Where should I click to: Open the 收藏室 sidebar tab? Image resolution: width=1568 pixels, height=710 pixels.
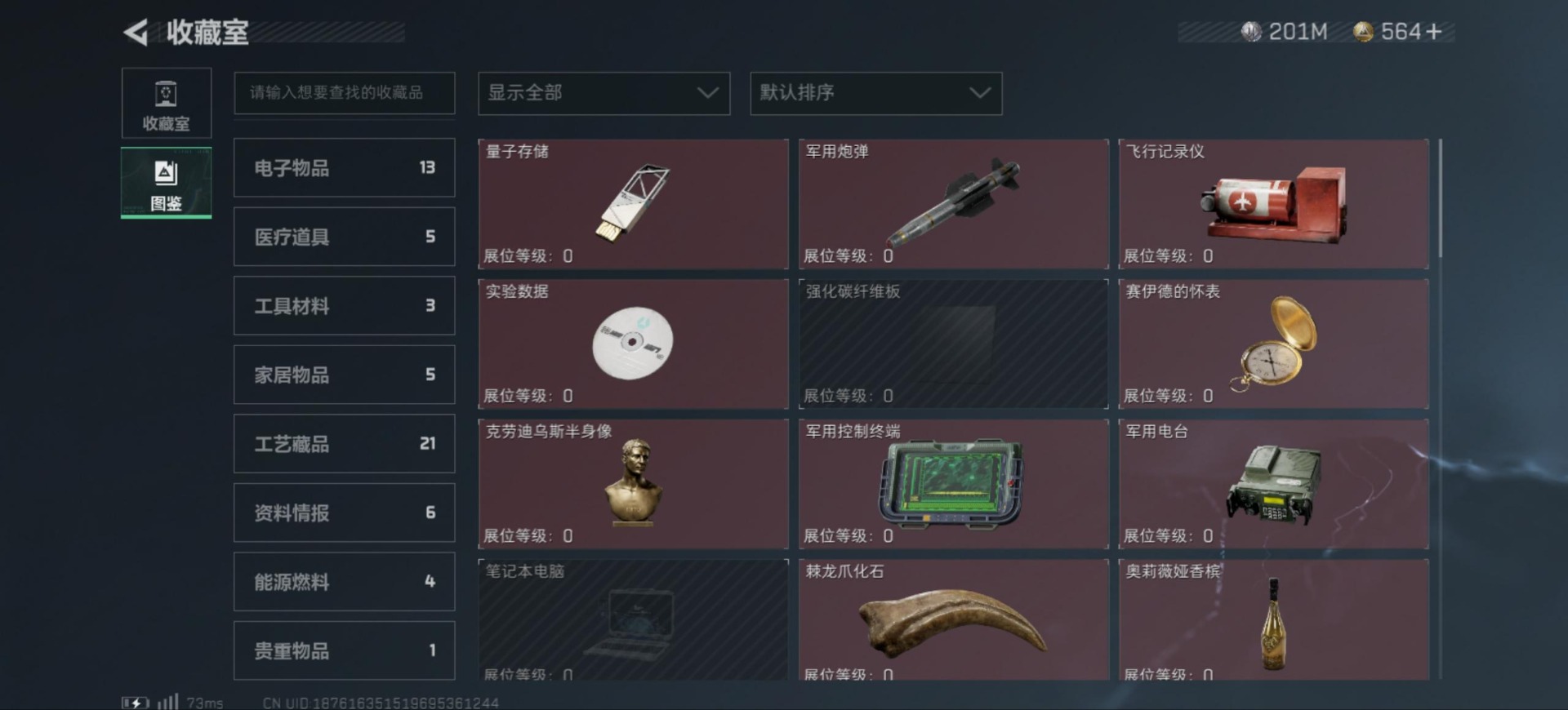167,104
